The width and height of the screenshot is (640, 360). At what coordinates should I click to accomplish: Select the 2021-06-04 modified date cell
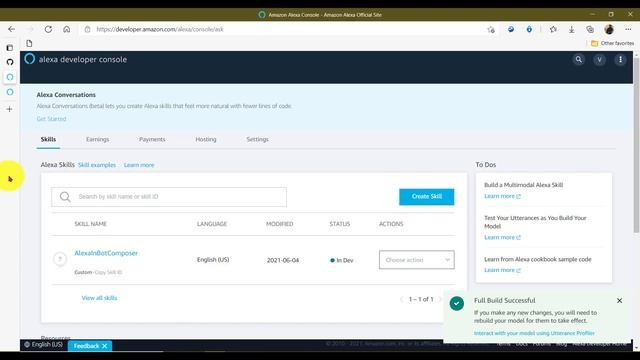coord(283,260)
